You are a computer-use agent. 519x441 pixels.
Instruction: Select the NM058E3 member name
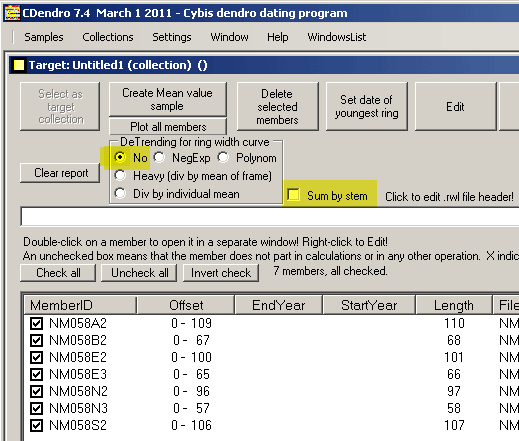click(78, 374)
